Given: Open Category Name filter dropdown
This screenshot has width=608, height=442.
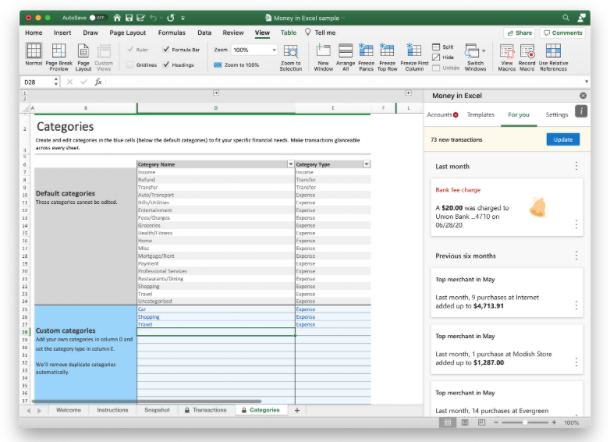Looking at the screenshot, I should (290, 164).
